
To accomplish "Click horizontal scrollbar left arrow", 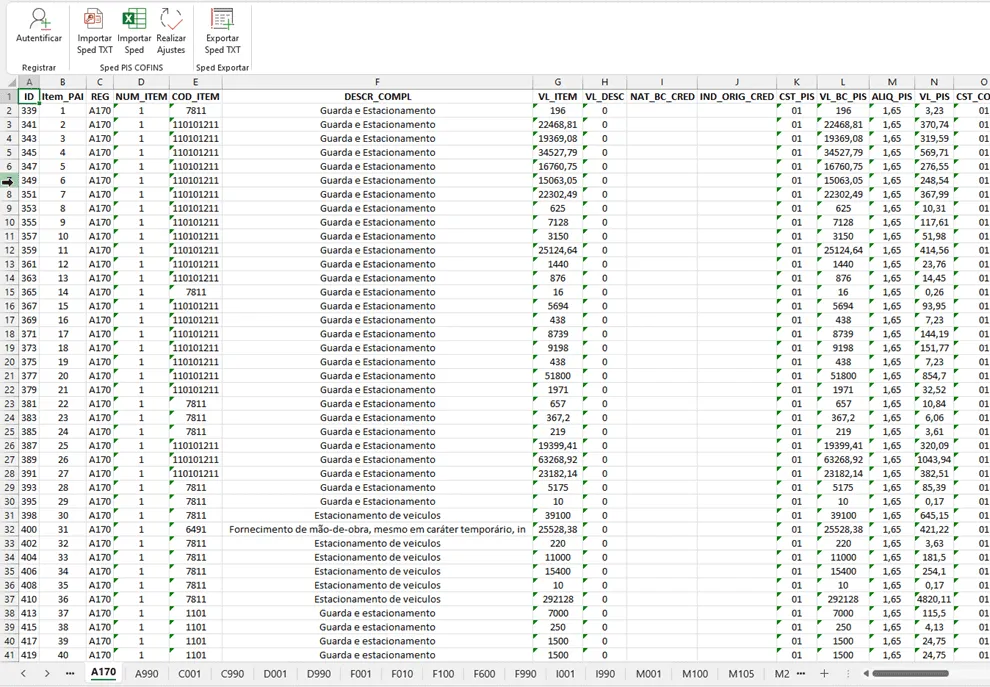I will (866, 674).
